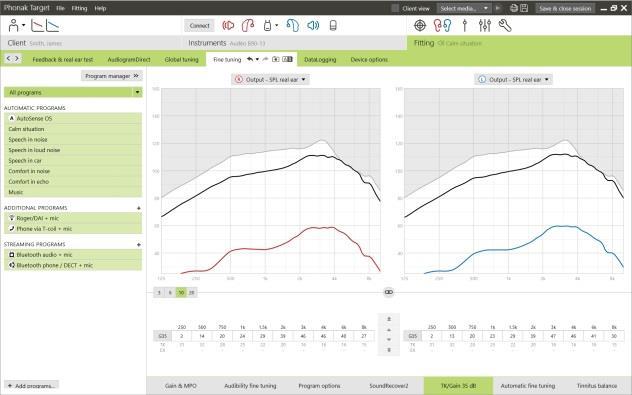The width and height of the screenshot is (632, 395).
Task: Open the All programs dropdown
Action: click(73, 92)
